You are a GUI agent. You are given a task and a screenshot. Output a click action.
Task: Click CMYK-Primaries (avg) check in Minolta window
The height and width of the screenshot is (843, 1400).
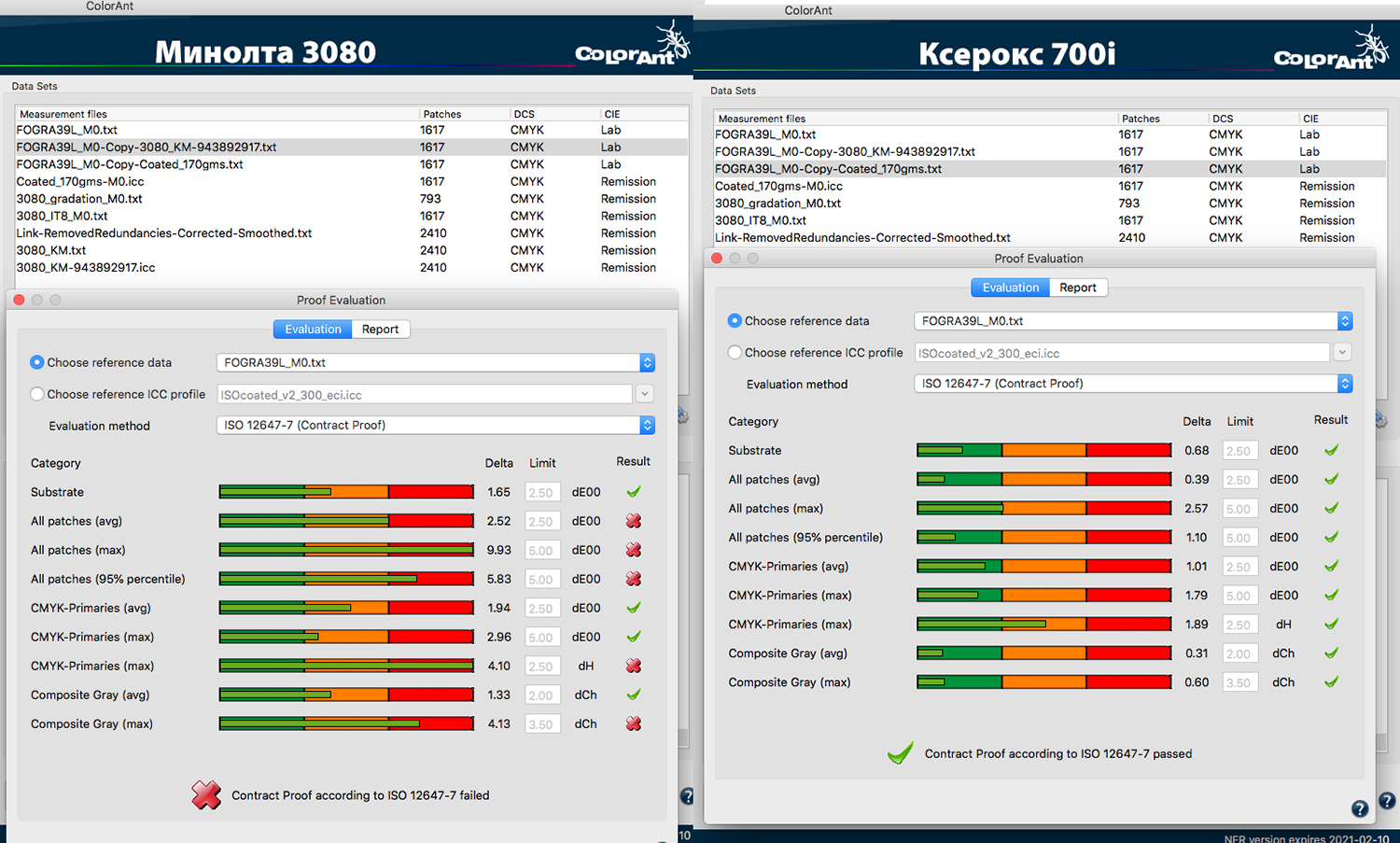634,608
